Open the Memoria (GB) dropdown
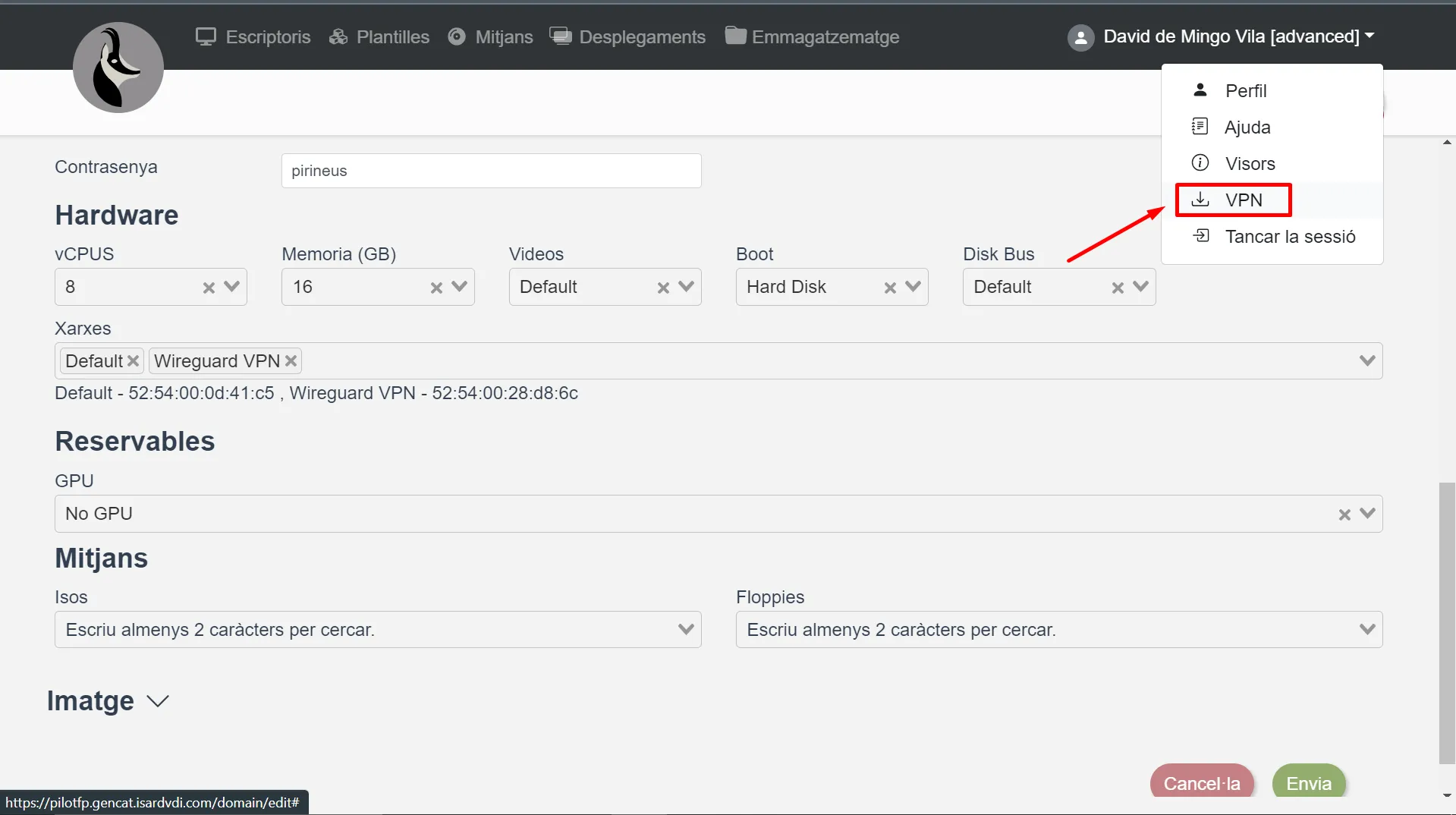Screen dimensions: 1456x815 click(459, 287)
